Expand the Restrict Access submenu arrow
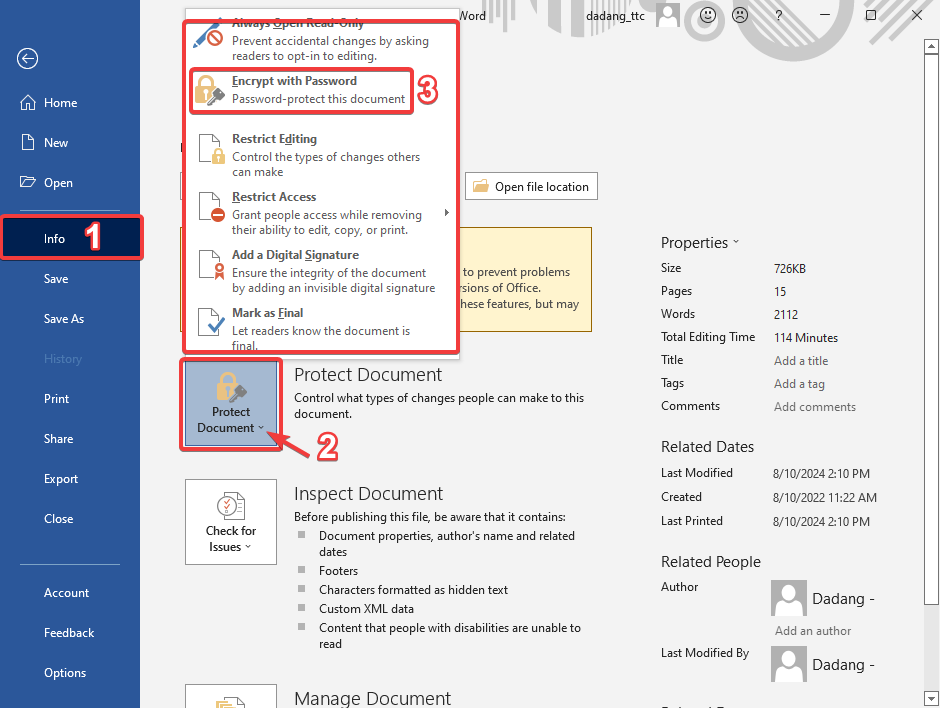This screenshot has width=940, height=708. pyautogui.click(x=446, y=213)
